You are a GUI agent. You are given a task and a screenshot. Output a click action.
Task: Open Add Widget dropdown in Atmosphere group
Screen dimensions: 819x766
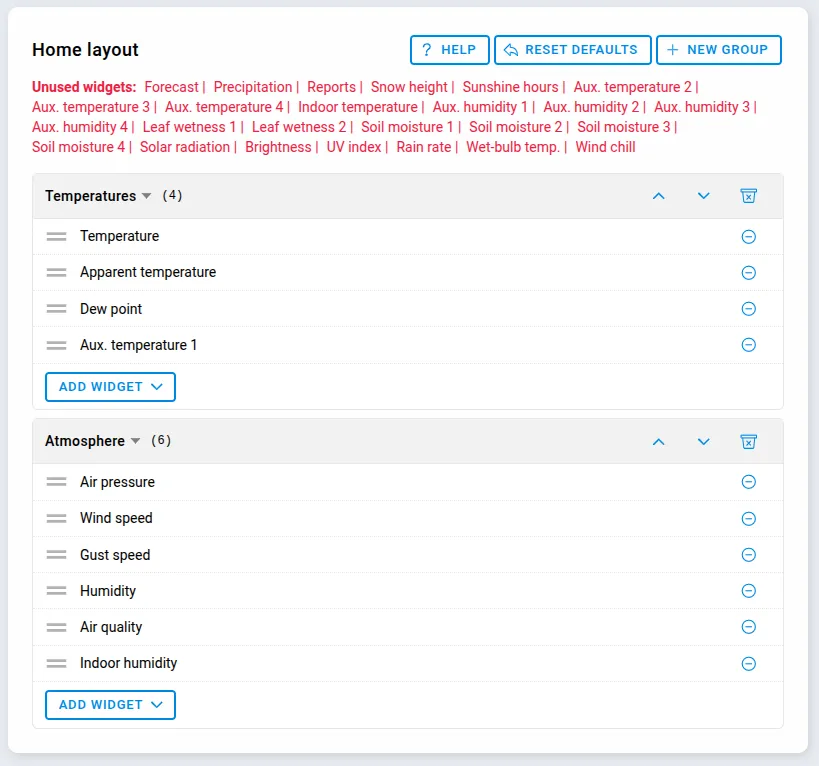click(110, 705)
